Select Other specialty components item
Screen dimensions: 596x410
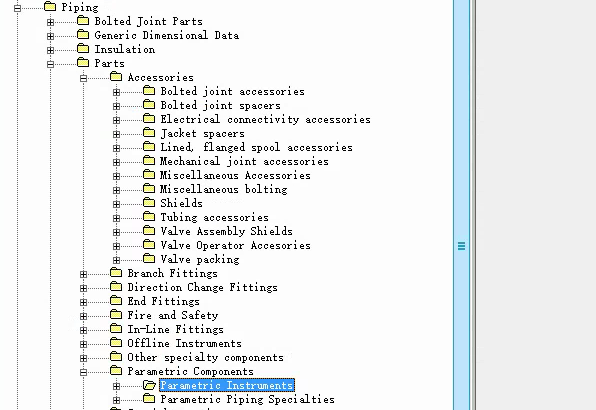[205, 357]
